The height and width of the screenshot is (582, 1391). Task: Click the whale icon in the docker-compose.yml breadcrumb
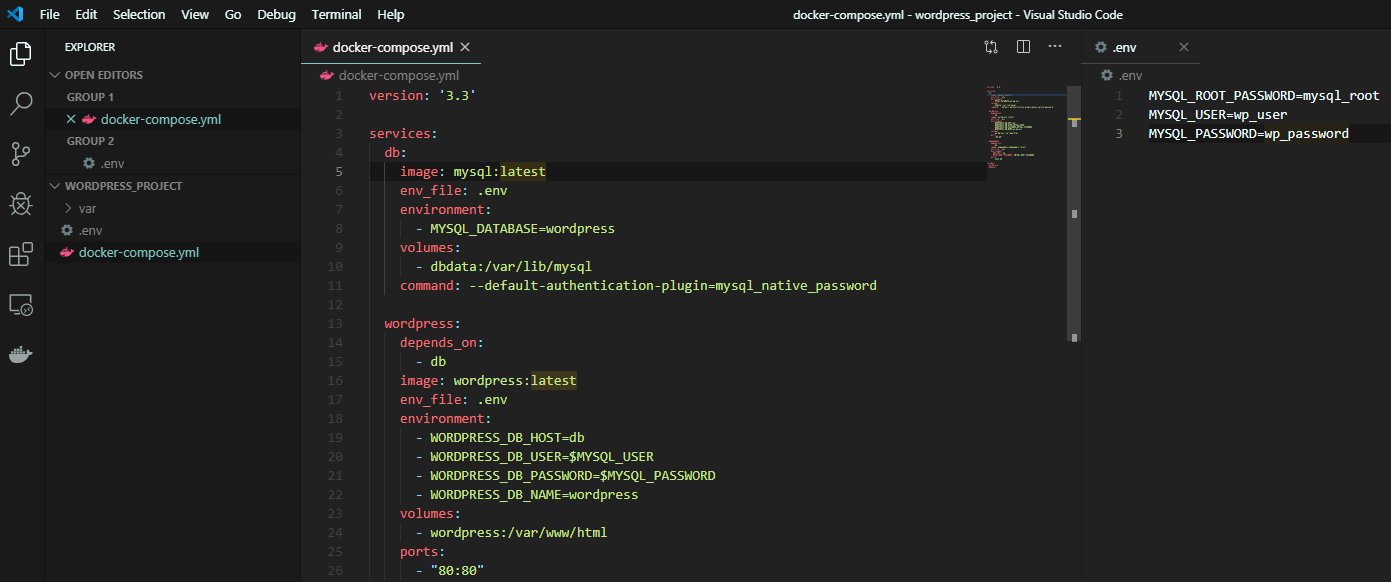point(327,75)
